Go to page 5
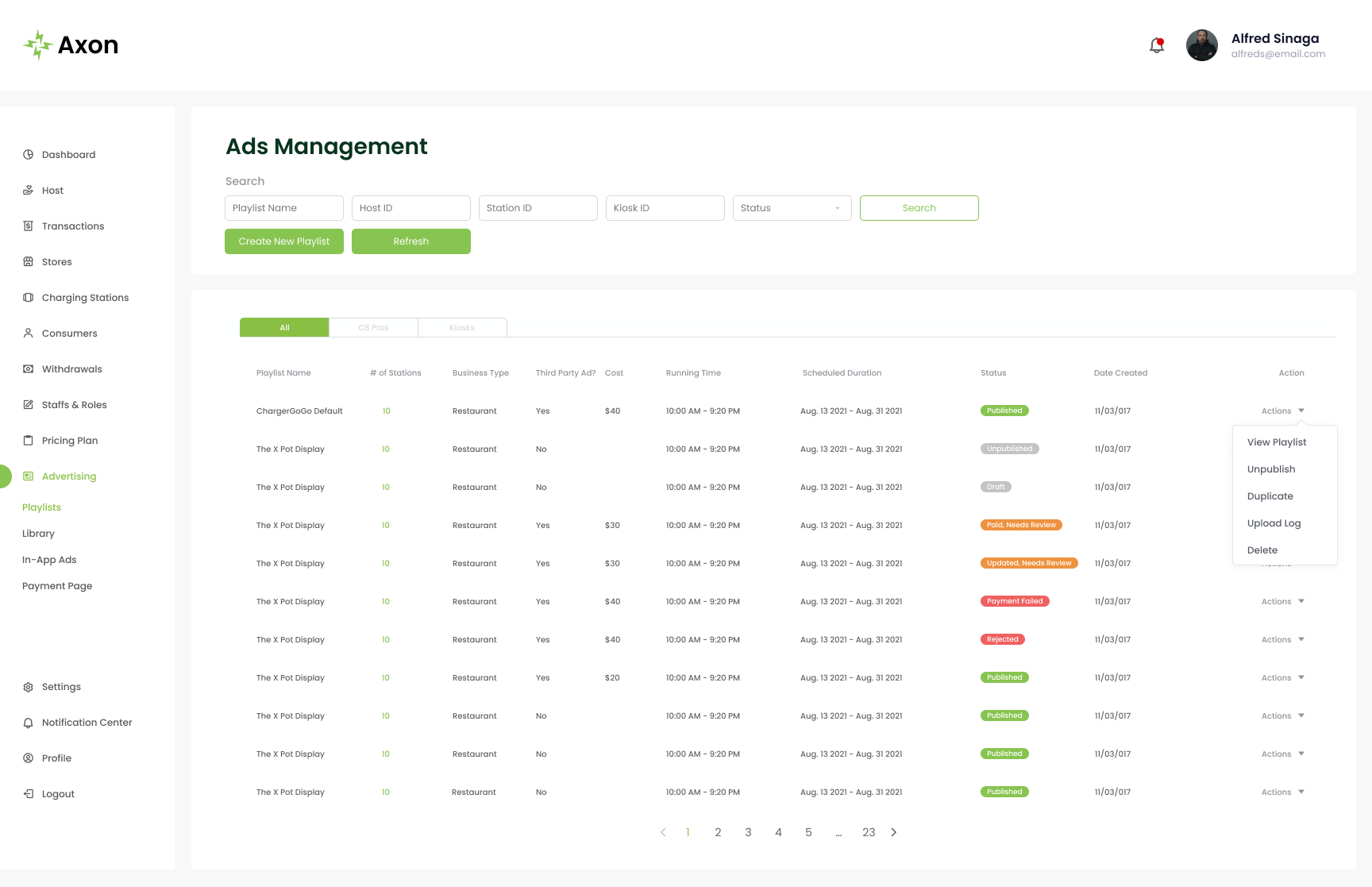The width and height of the screenshot is (1372, 887). click(808, 832)
